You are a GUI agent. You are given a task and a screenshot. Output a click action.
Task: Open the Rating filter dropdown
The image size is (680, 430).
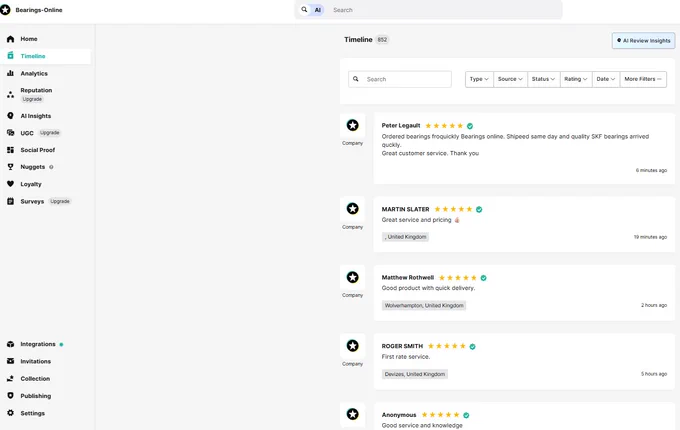[x=576, y=79]
